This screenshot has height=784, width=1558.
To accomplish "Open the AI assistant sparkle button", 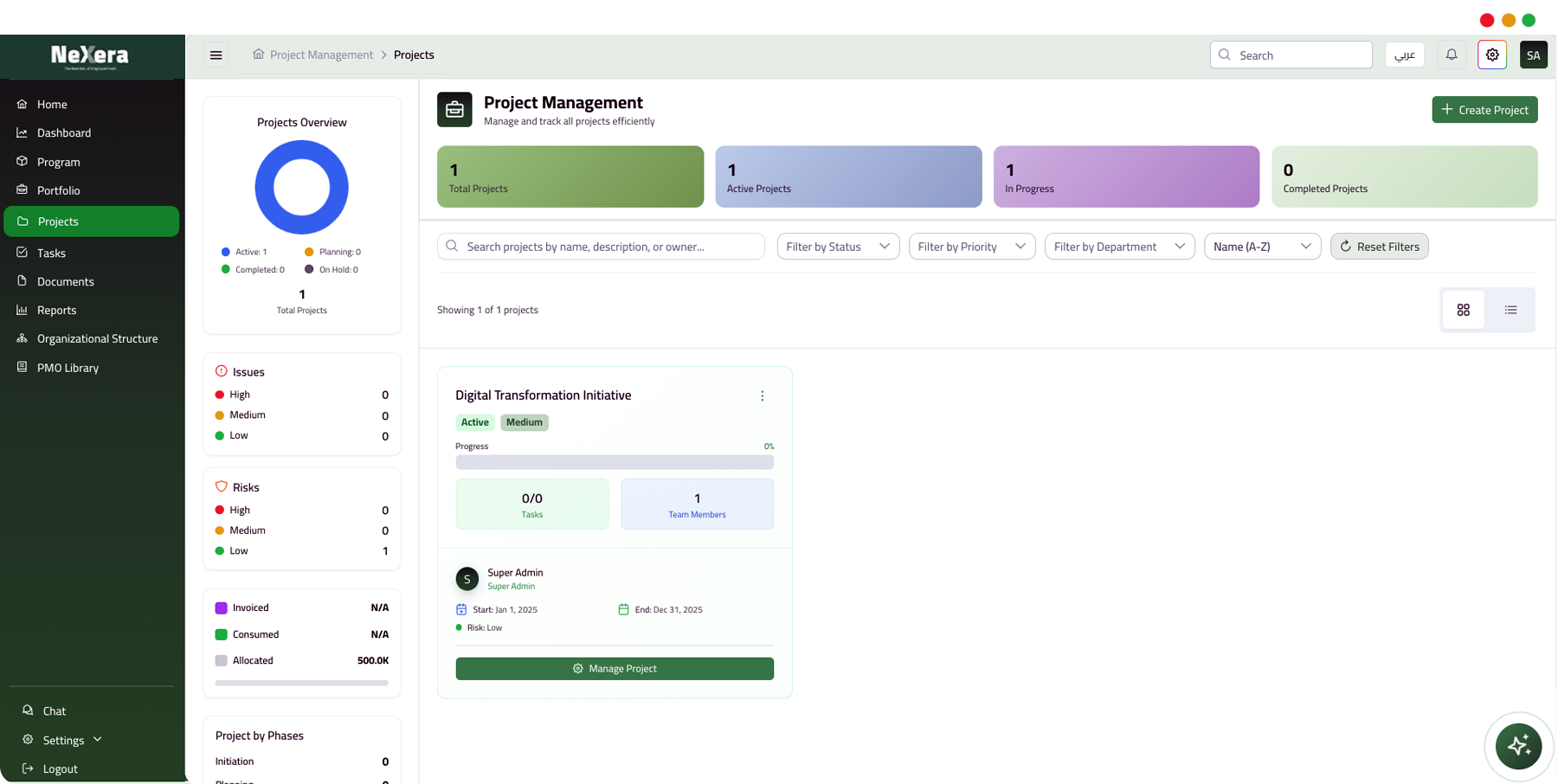I will [x=1518, y=746].
